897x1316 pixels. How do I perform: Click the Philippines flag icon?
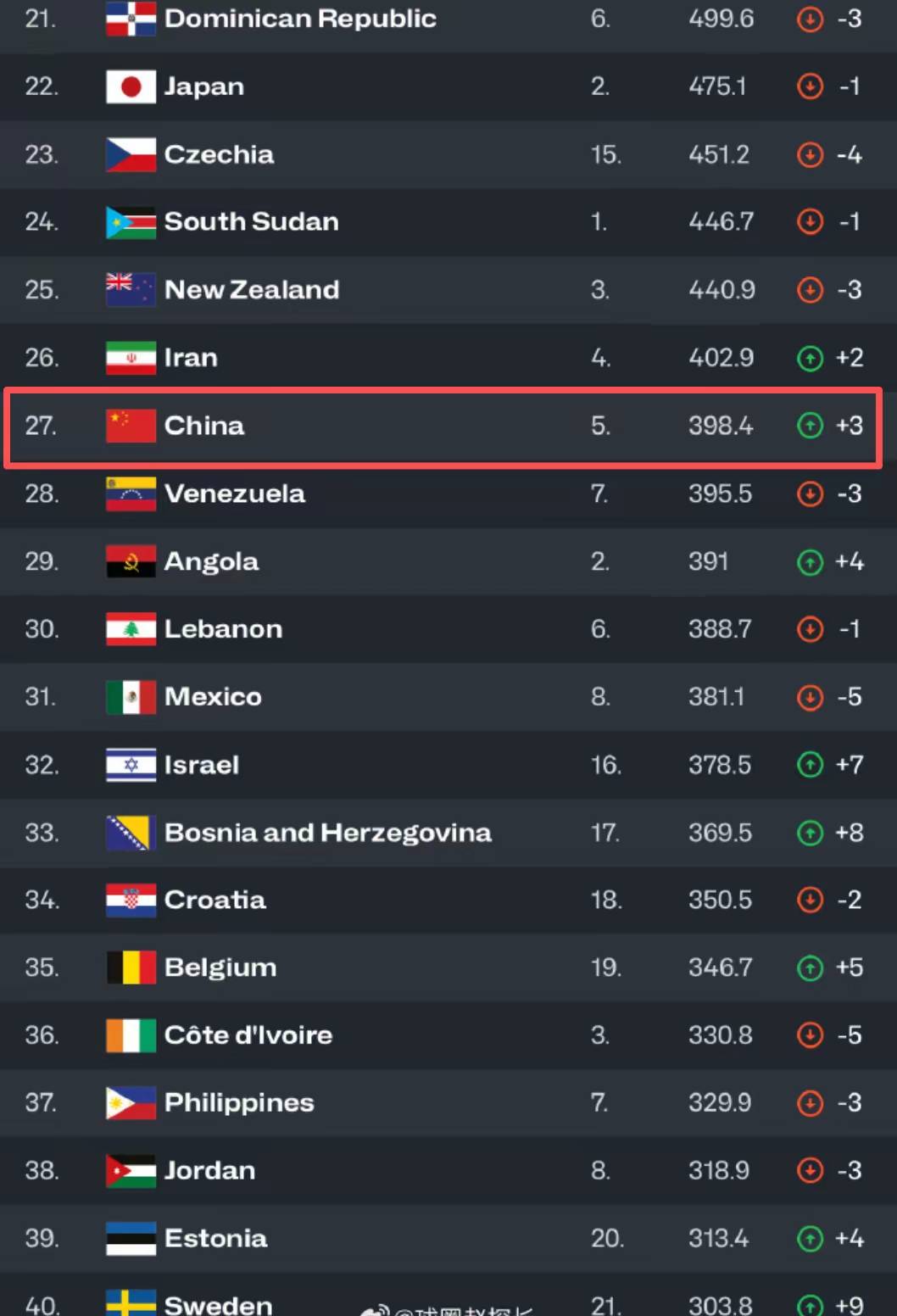click(131, 1103)
